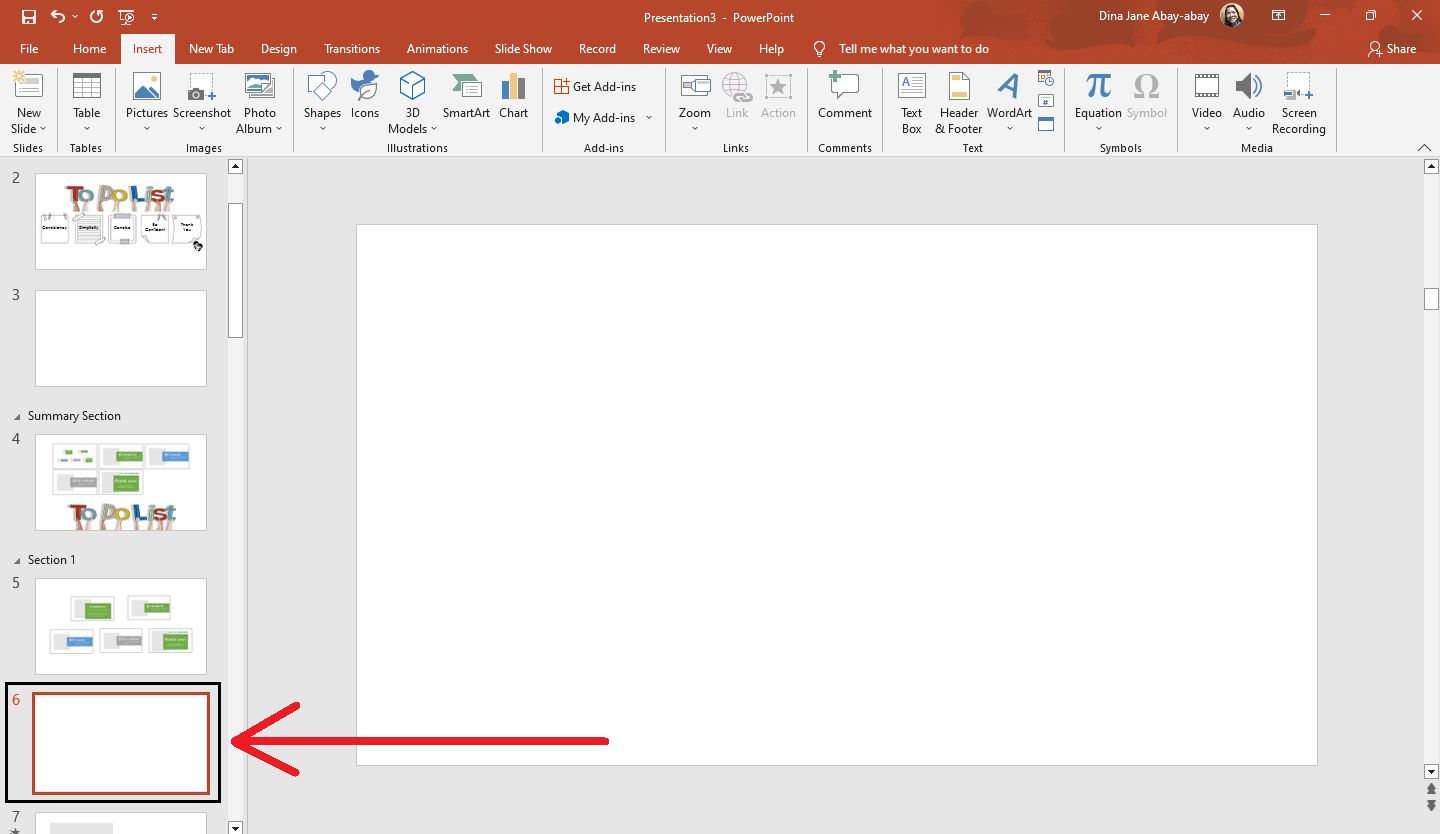Open the Record tab
Viewport: 1440px width, 834px height.
click(597, 48)
